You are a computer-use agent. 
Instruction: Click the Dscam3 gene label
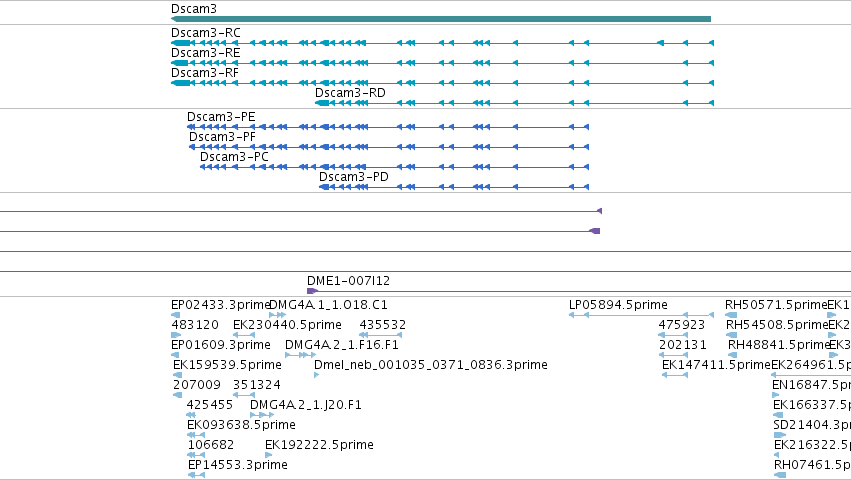(194, 9)
